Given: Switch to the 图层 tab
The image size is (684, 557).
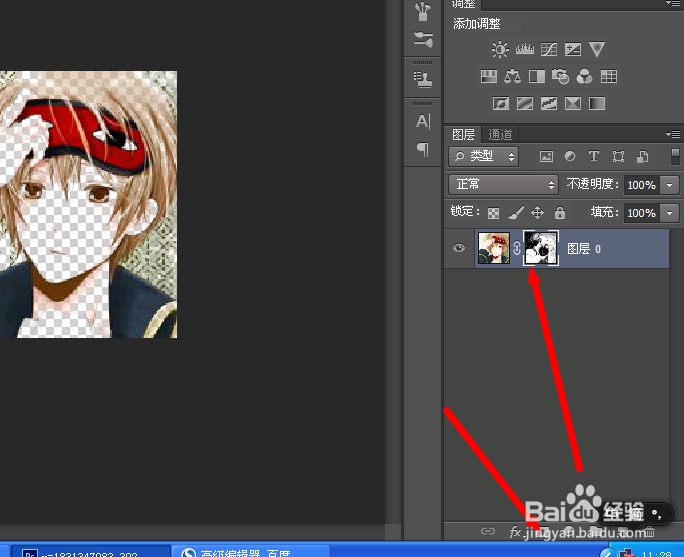Looking at the screenshot, I should coord(463,135).
